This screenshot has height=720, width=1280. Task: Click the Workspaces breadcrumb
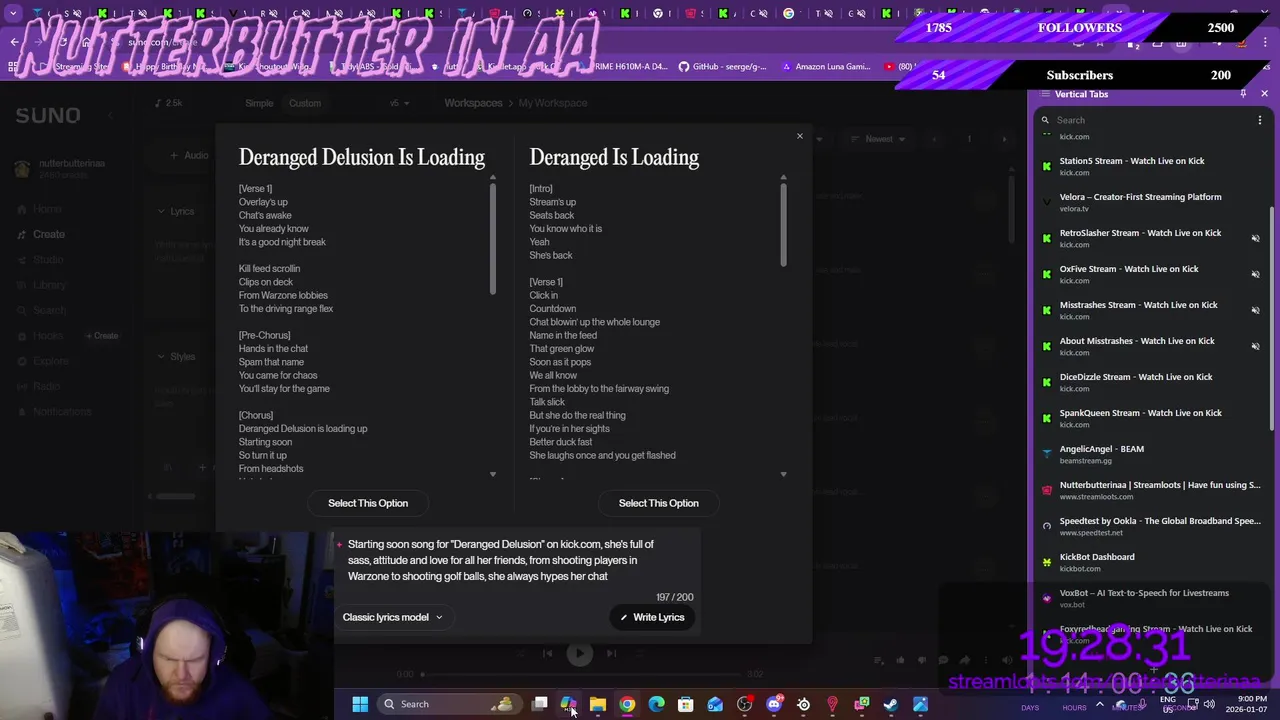(473, 103)
